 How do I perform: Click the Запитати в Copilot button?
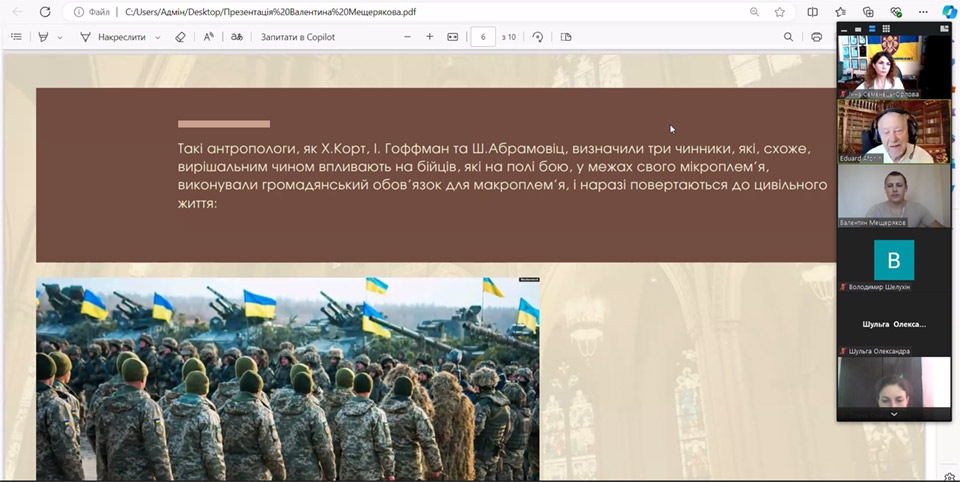tap(298, 37)
